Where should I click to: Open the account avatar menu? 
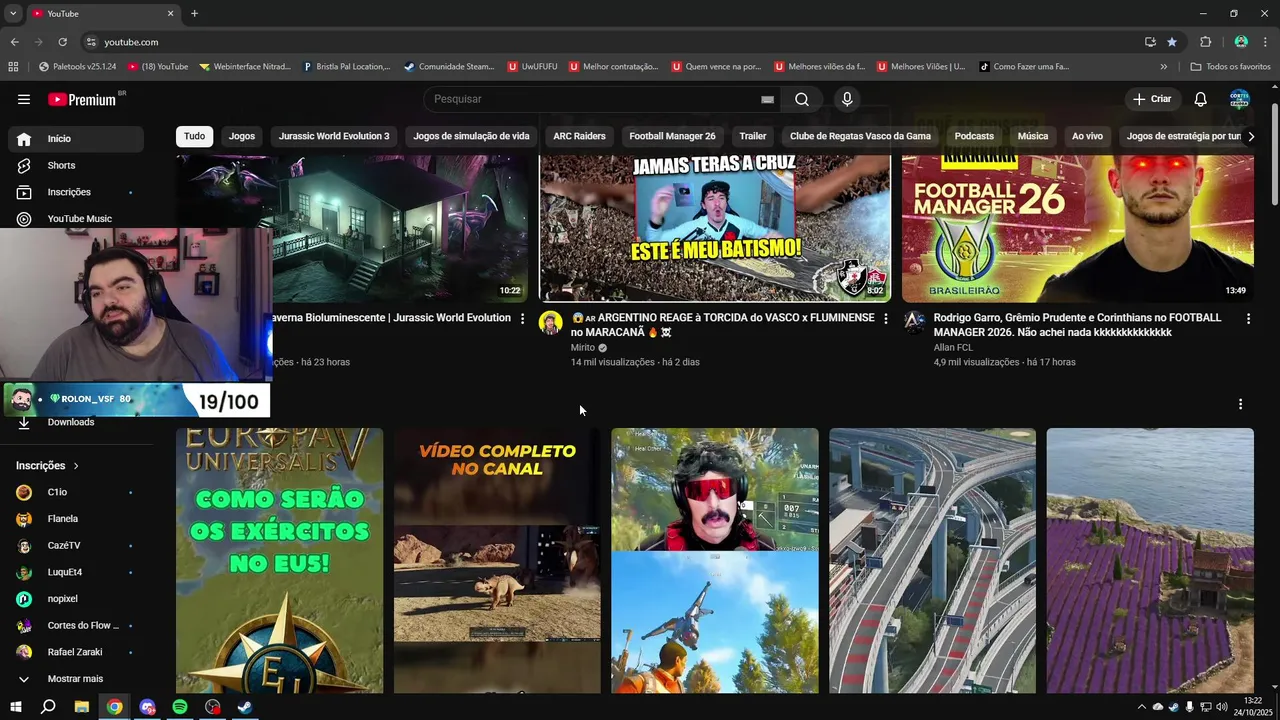tap(1240, 99)
